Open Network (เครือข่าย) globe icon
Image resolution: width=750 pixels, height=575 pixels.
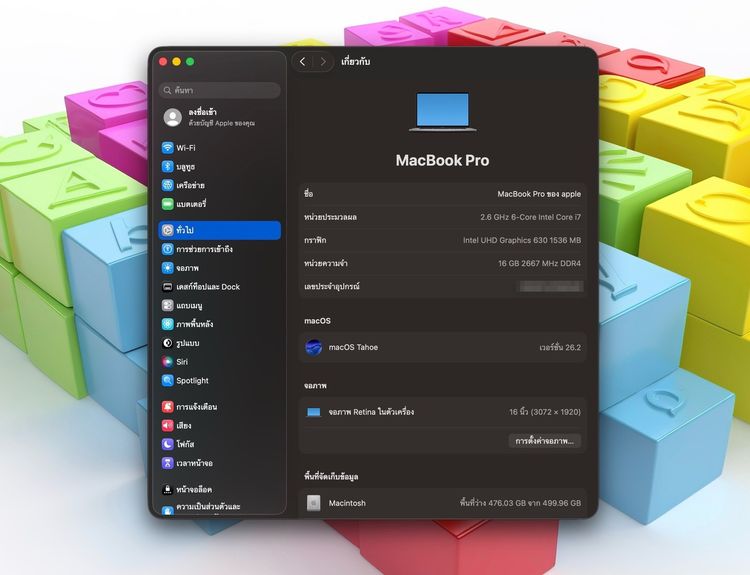click(x=168, y=186)
